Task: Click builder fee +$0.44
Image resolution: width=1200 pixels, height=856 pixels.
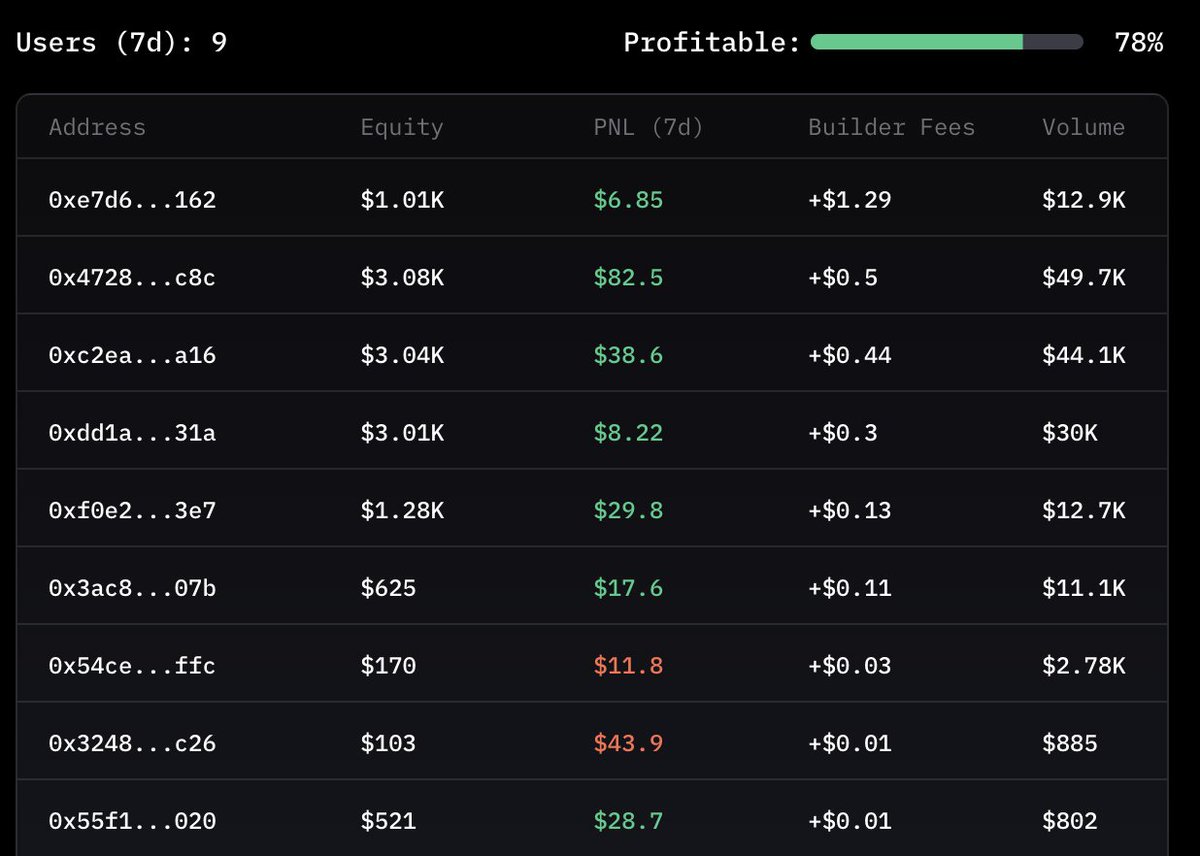Action: [x=850, y=355]
